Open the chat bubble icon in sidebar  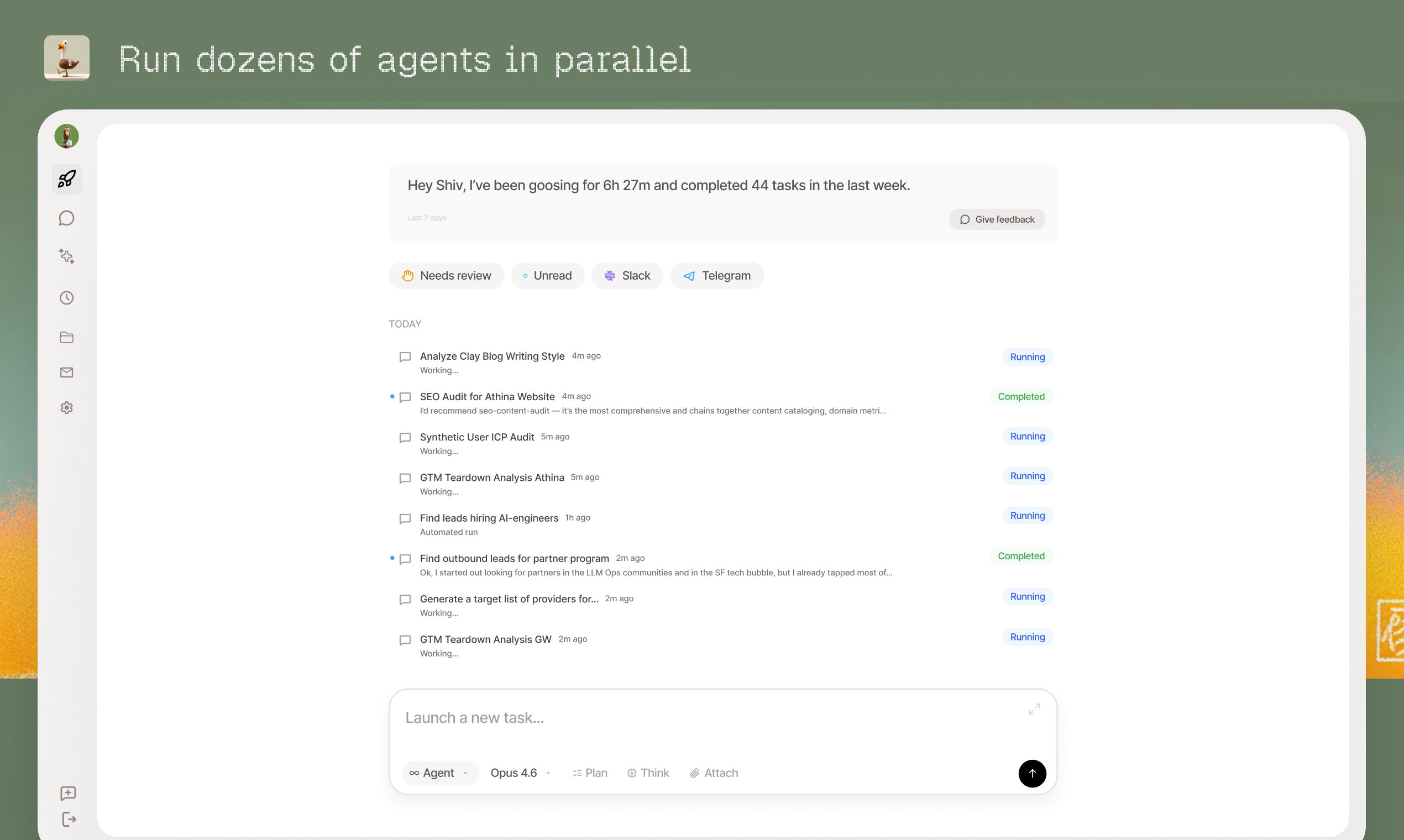click(x=67, y=218)
